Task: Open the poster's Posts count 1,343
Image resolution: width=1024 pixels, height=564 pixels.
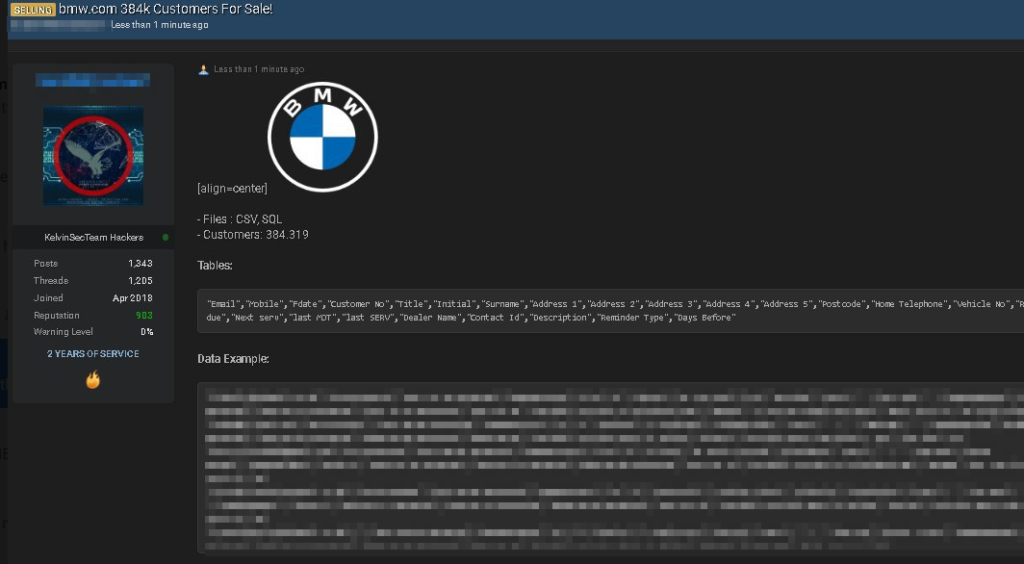Action: point(140,264)
